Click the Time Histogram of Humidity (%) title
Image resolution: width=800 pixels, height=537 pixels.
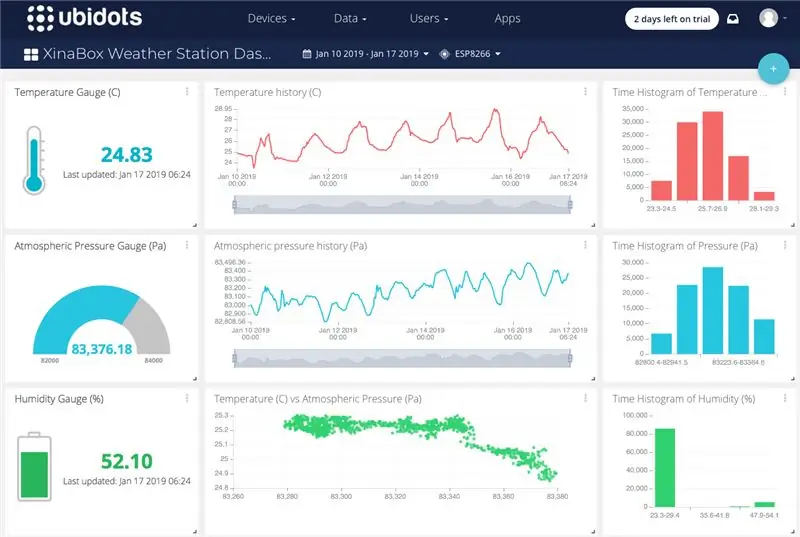(684, 399)
